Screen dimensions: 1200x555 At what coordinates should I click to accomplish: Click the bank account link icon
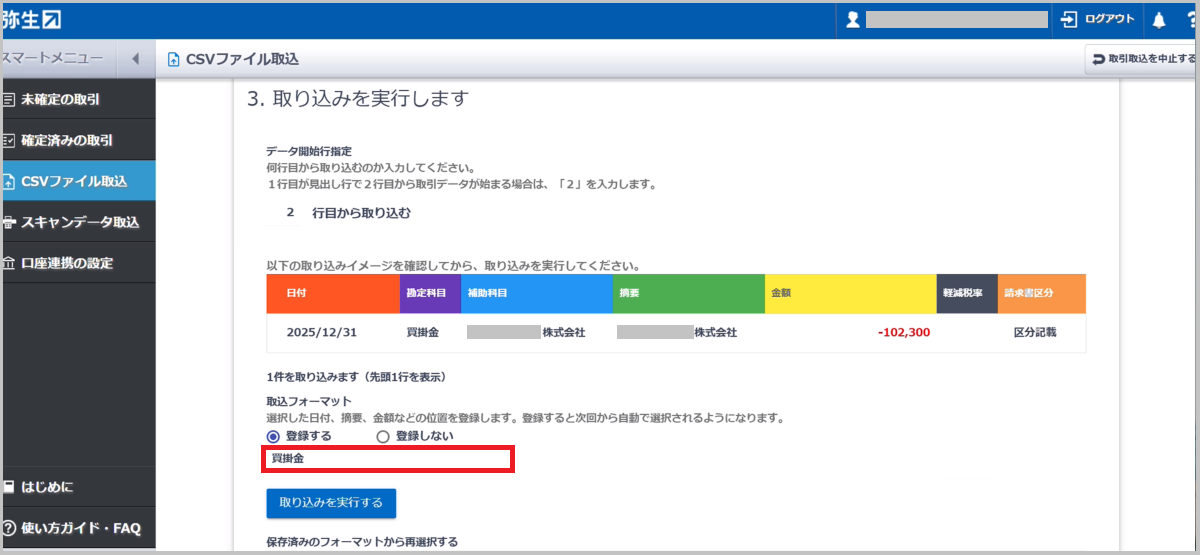point(9,263)
